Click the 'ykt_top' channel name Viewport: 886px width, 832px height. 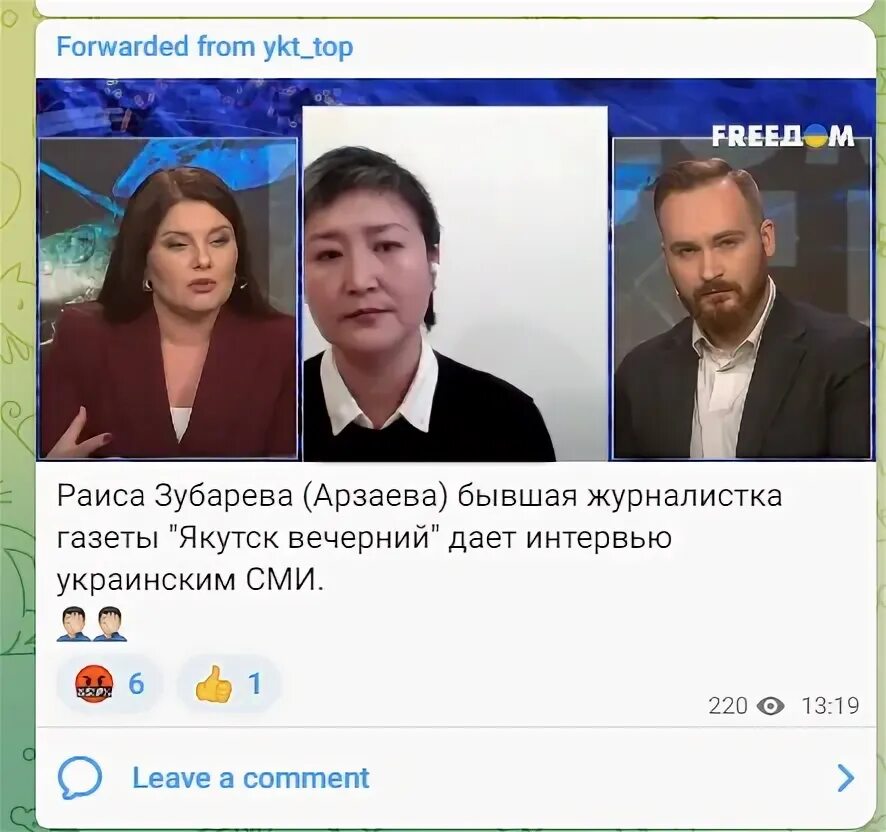coord(308,46)
